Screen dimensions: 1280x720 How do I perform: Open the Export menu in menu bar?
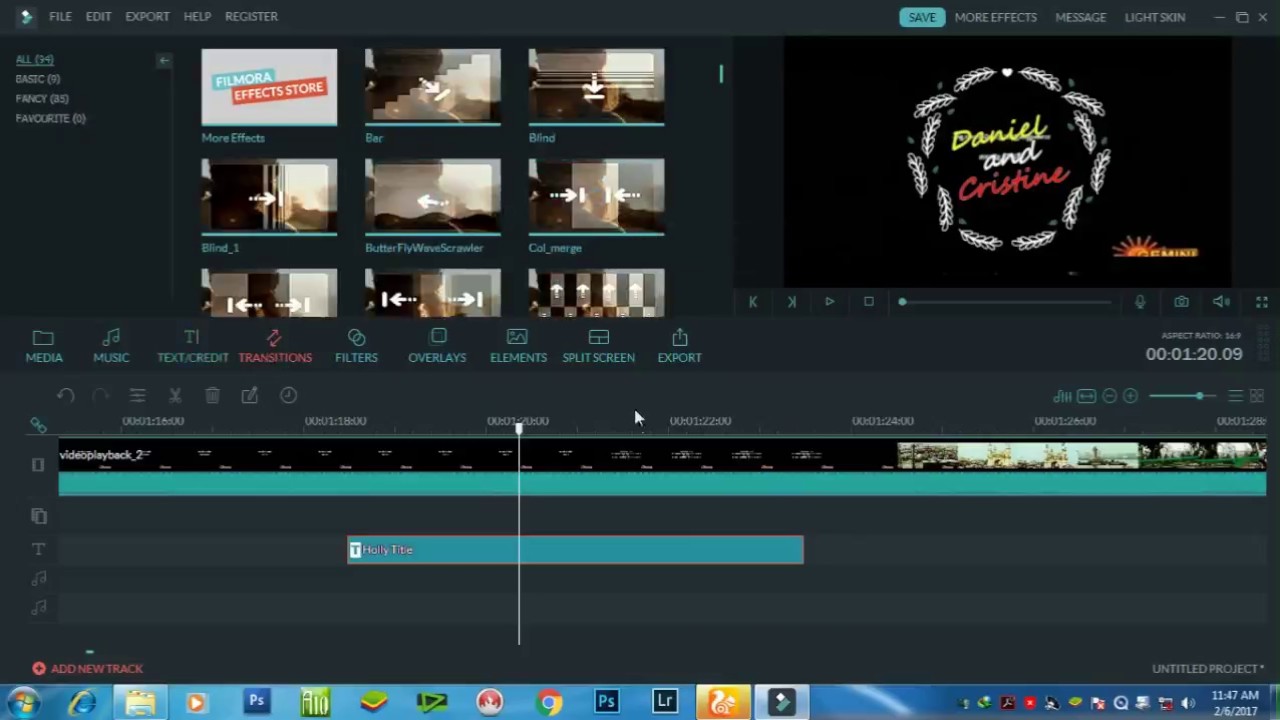tap(147, 17)
